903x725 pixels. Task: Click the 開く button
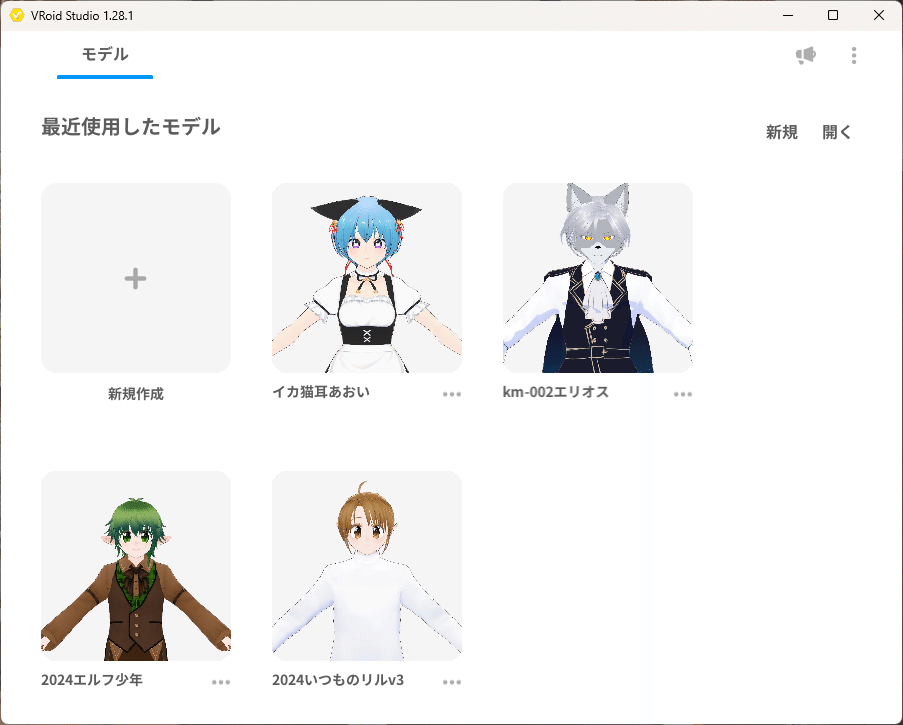pyautogui.click(x=837, y=132)
